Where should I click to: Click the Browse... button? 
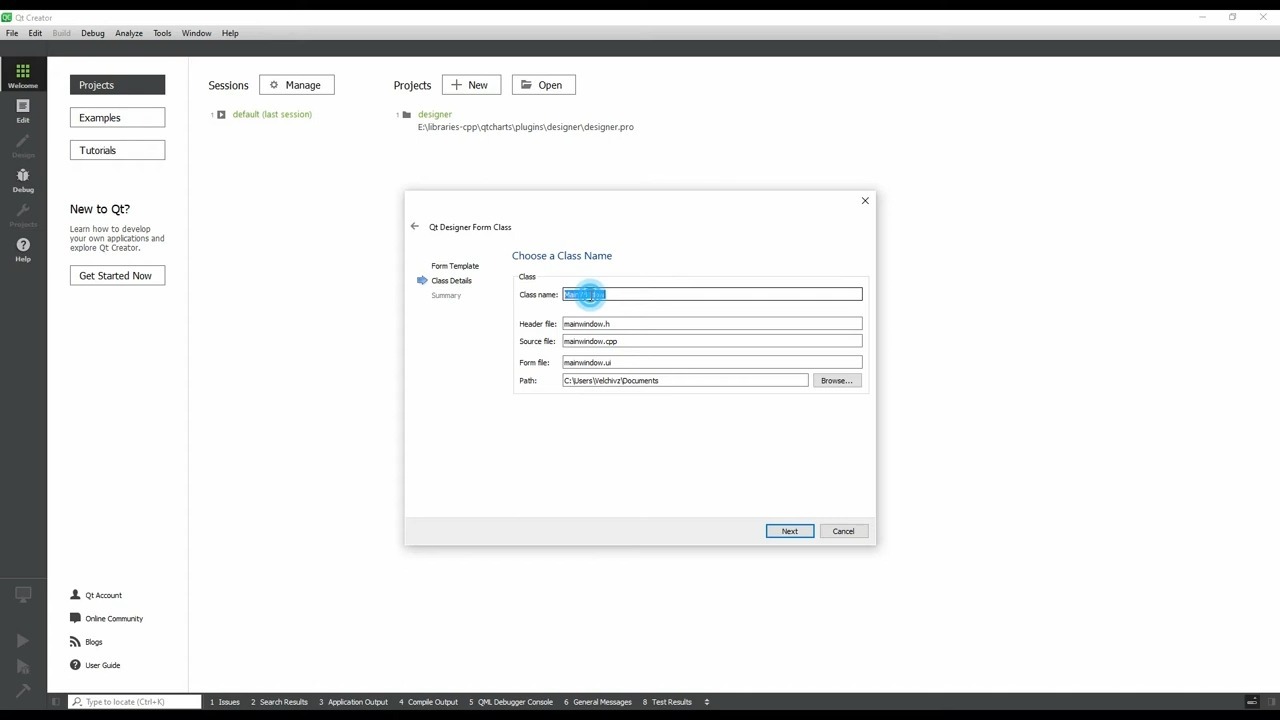pos(836,381)
